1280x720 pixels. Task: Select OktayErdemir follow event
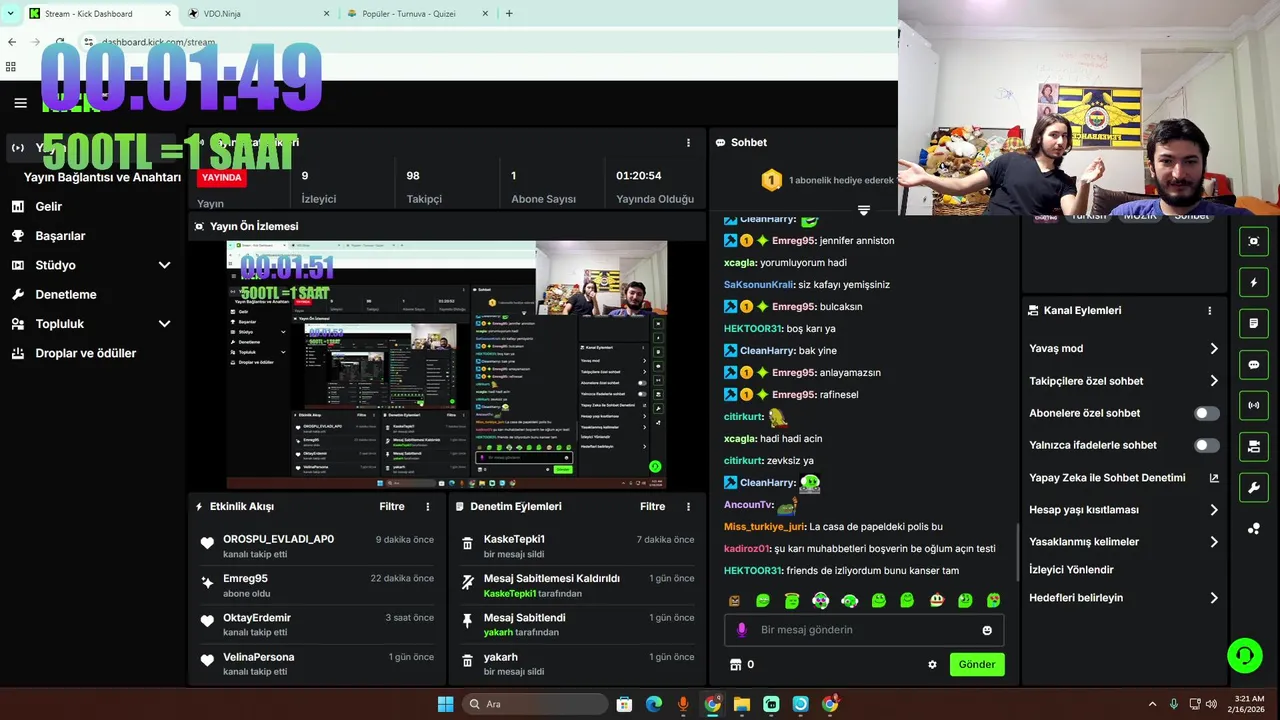(317, 624)
